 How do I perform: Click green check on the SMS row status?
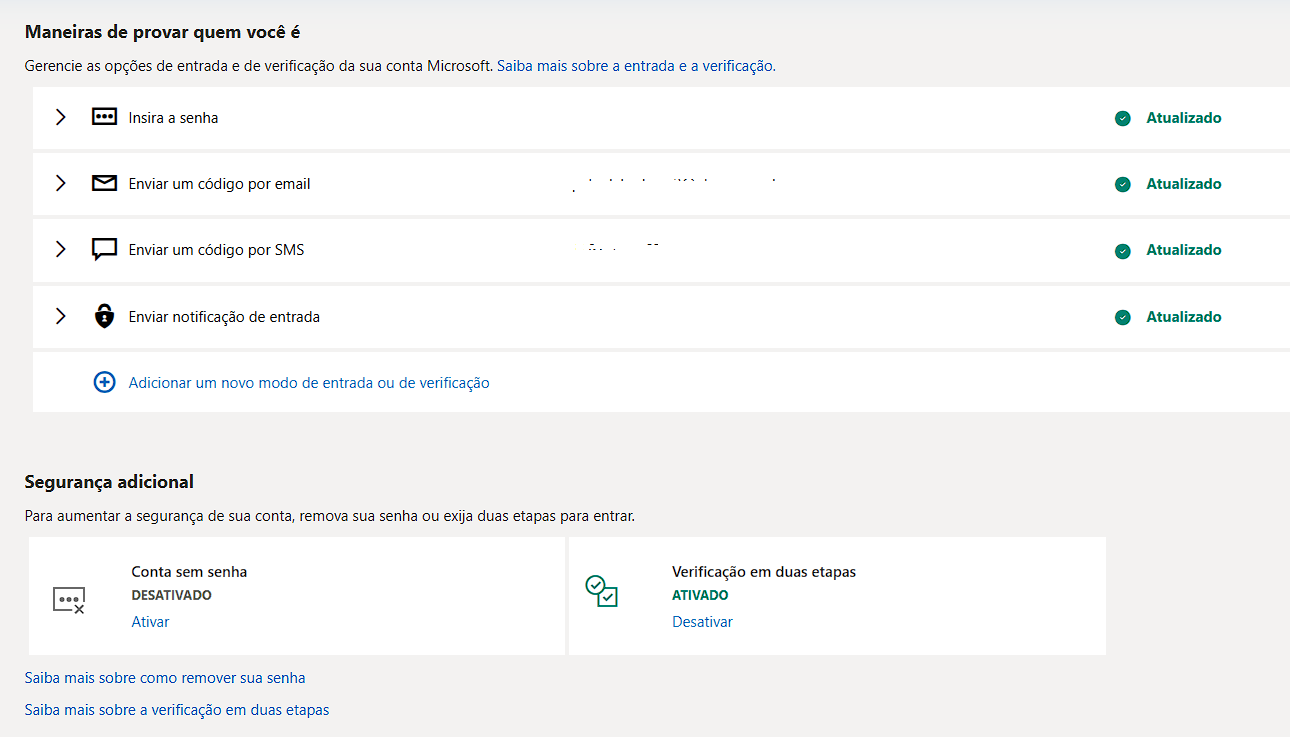click(x=1123, y=250)
